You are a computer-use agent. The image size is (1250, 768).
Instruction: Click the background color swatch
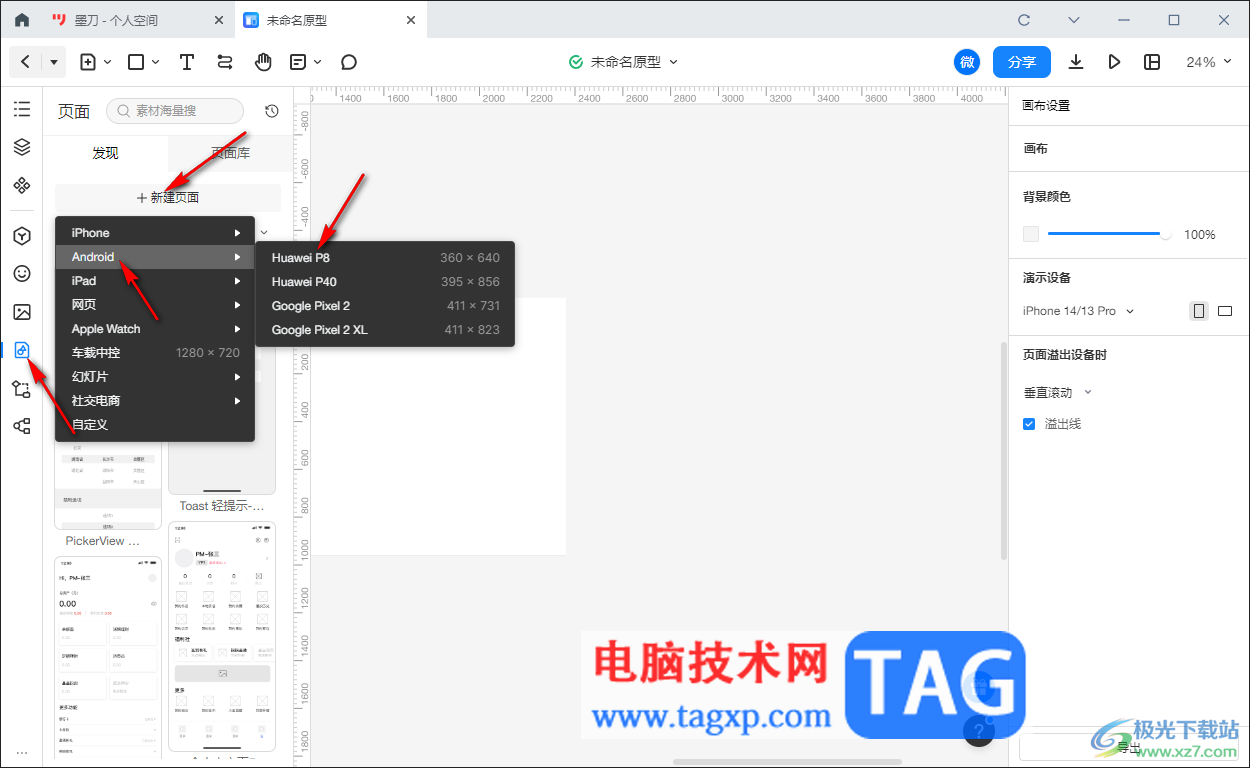[1031, 234]
